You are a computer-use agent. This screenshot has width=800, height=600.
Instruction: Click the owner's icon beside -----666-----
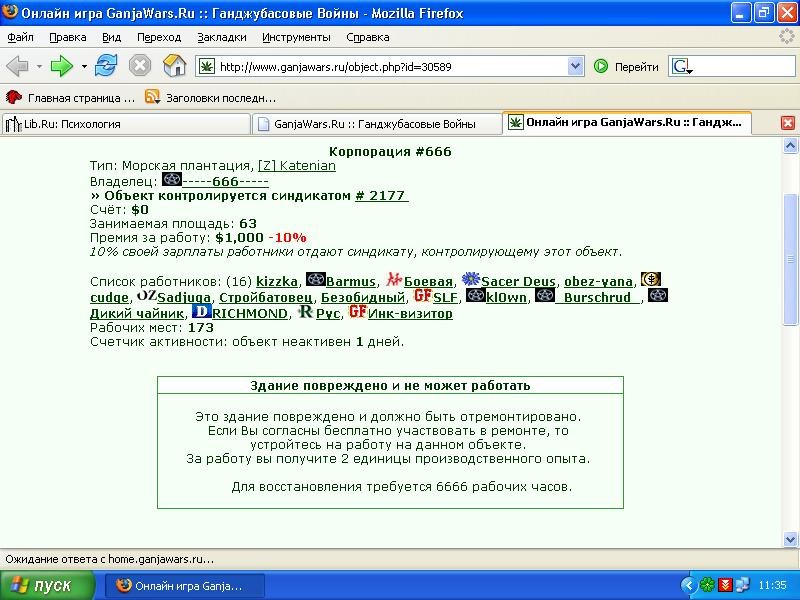[x=171, y=179]
